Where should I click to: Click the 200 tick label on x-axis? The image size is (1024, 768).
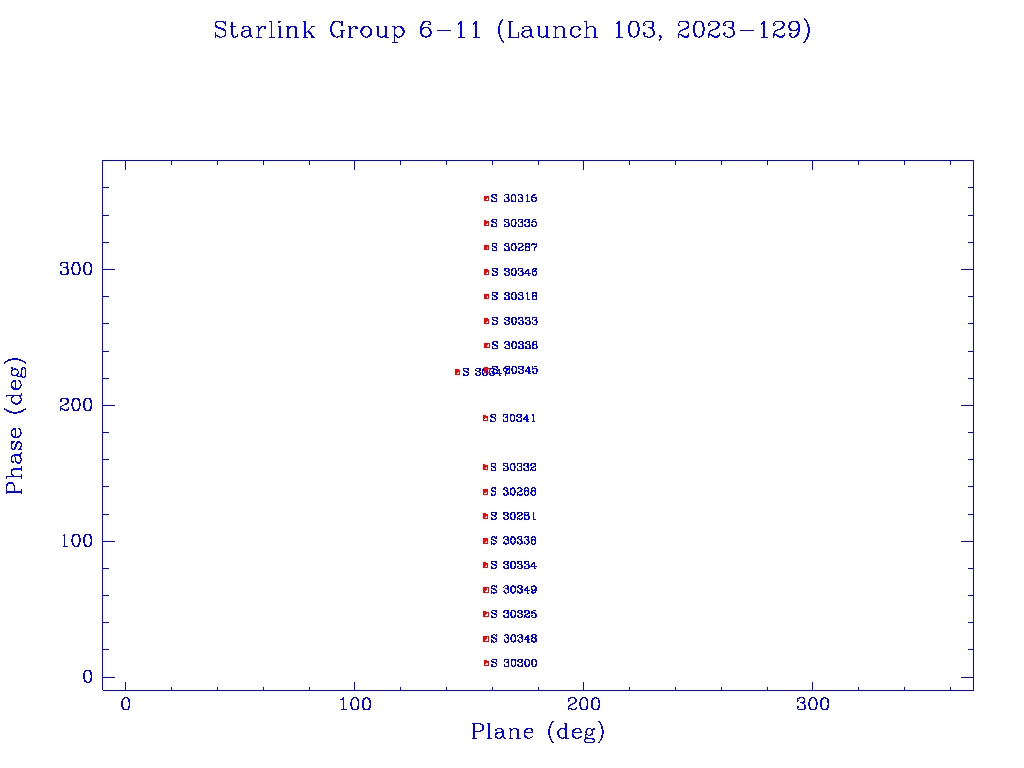pos(584,704)
